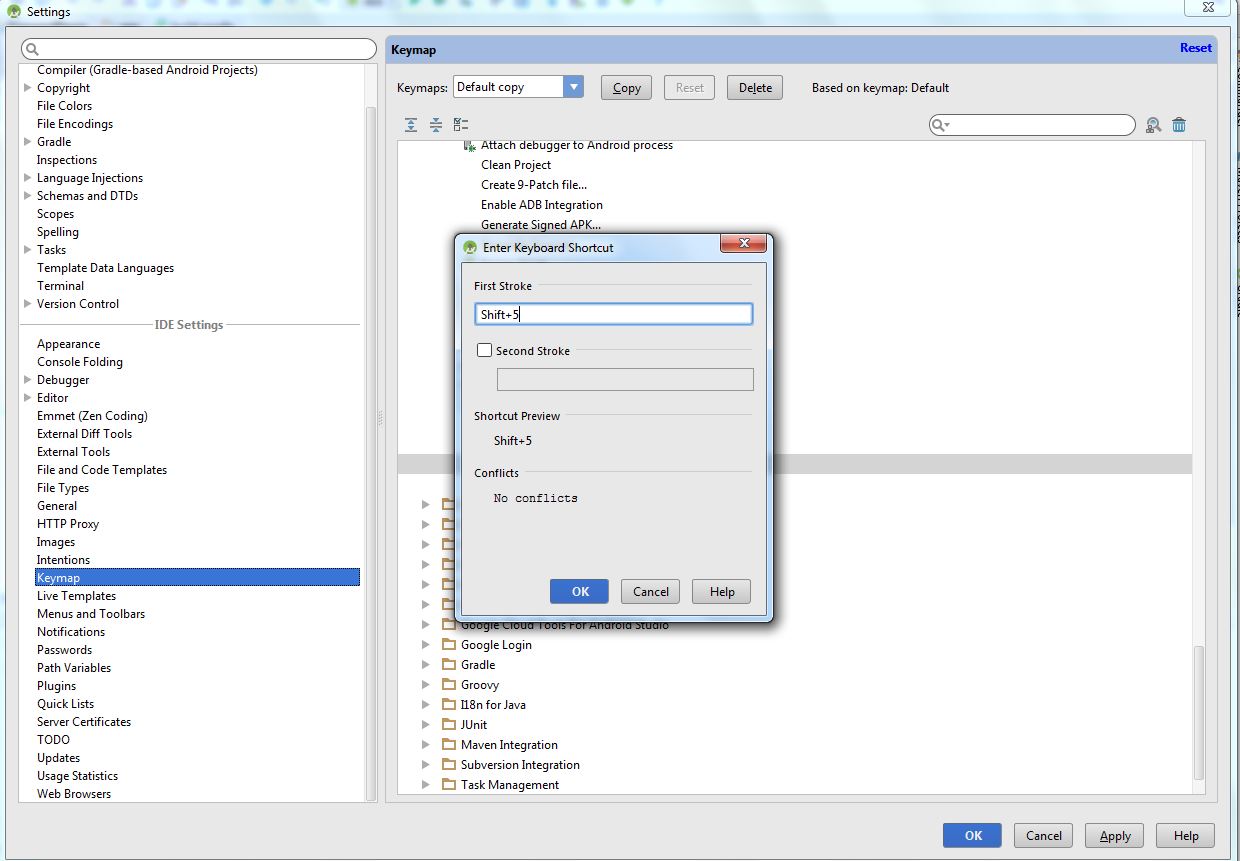Click the Copy button next to the keymap selector
Screen dimensions: 1240x861
coord(625,87)
